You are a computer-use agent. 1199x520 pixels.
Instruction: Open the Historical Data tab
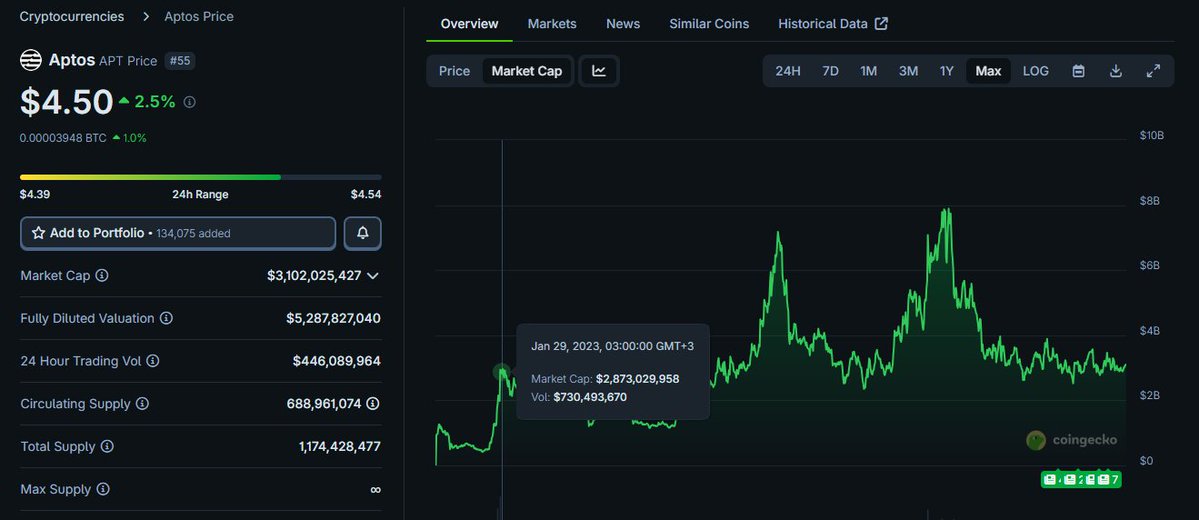(823, 24)
